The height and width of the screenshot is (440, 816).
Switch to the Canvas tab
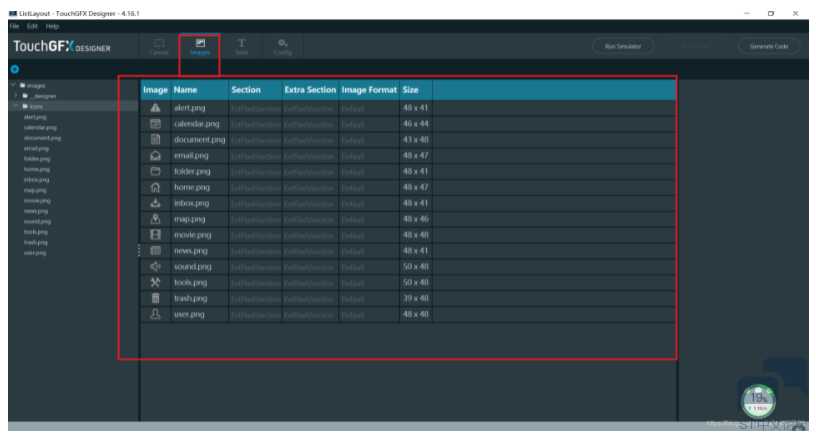[159, 46]
